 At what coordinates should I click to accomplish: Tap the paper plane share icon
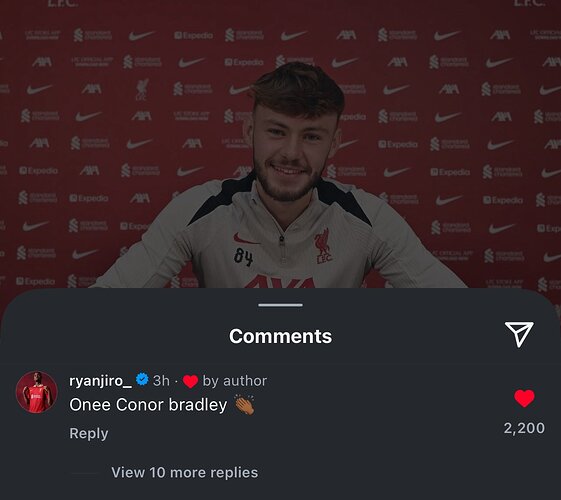coord(519,334)
